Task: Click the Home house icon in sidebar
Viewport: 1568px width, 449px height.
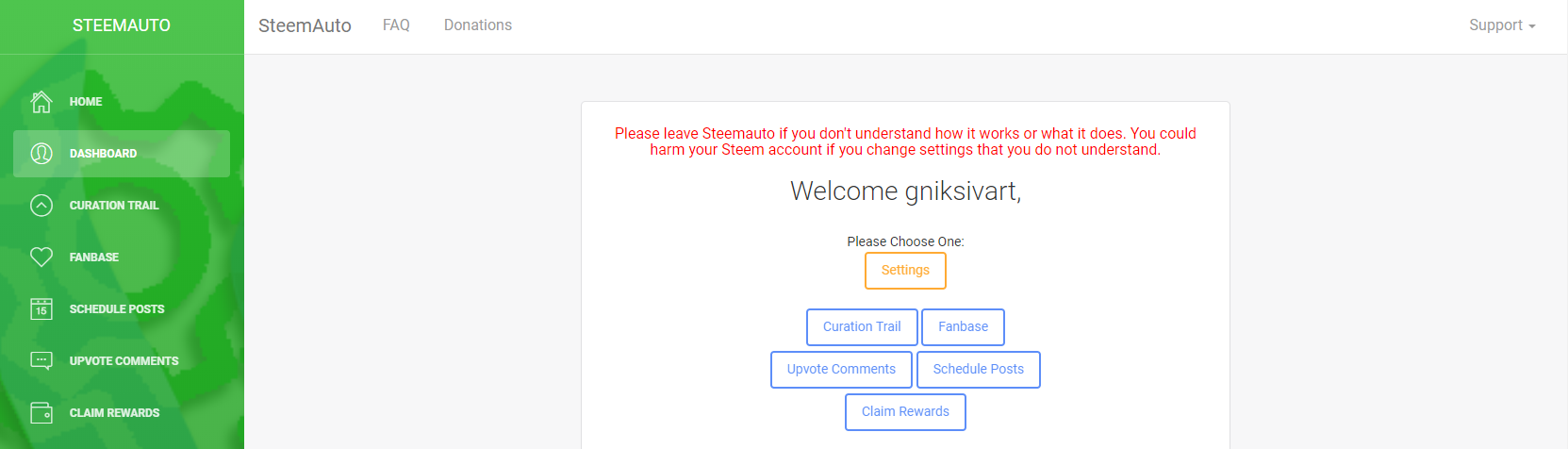Action: coord(41,102)
